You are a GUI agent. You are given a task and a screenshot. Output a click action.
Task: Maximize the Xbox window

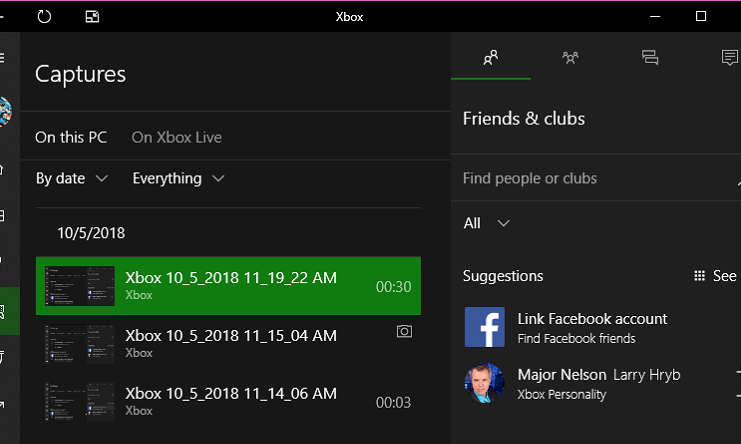tap(701, 17)
